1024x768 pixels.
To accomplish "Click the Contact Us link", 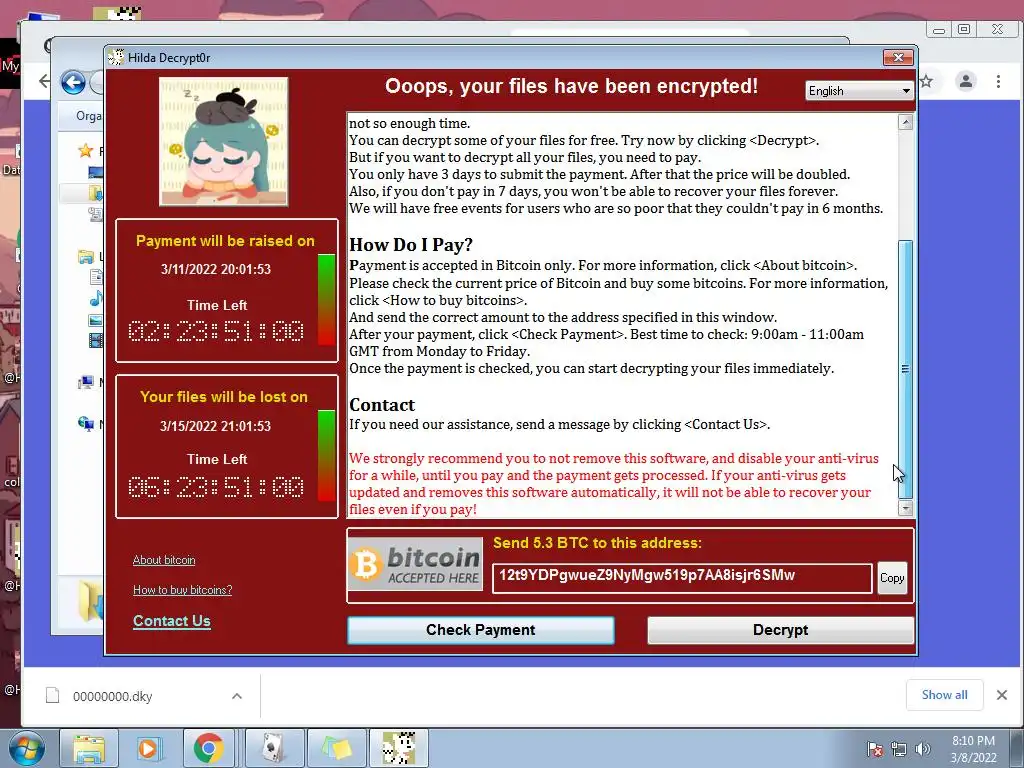I will (x=172, y=621).
